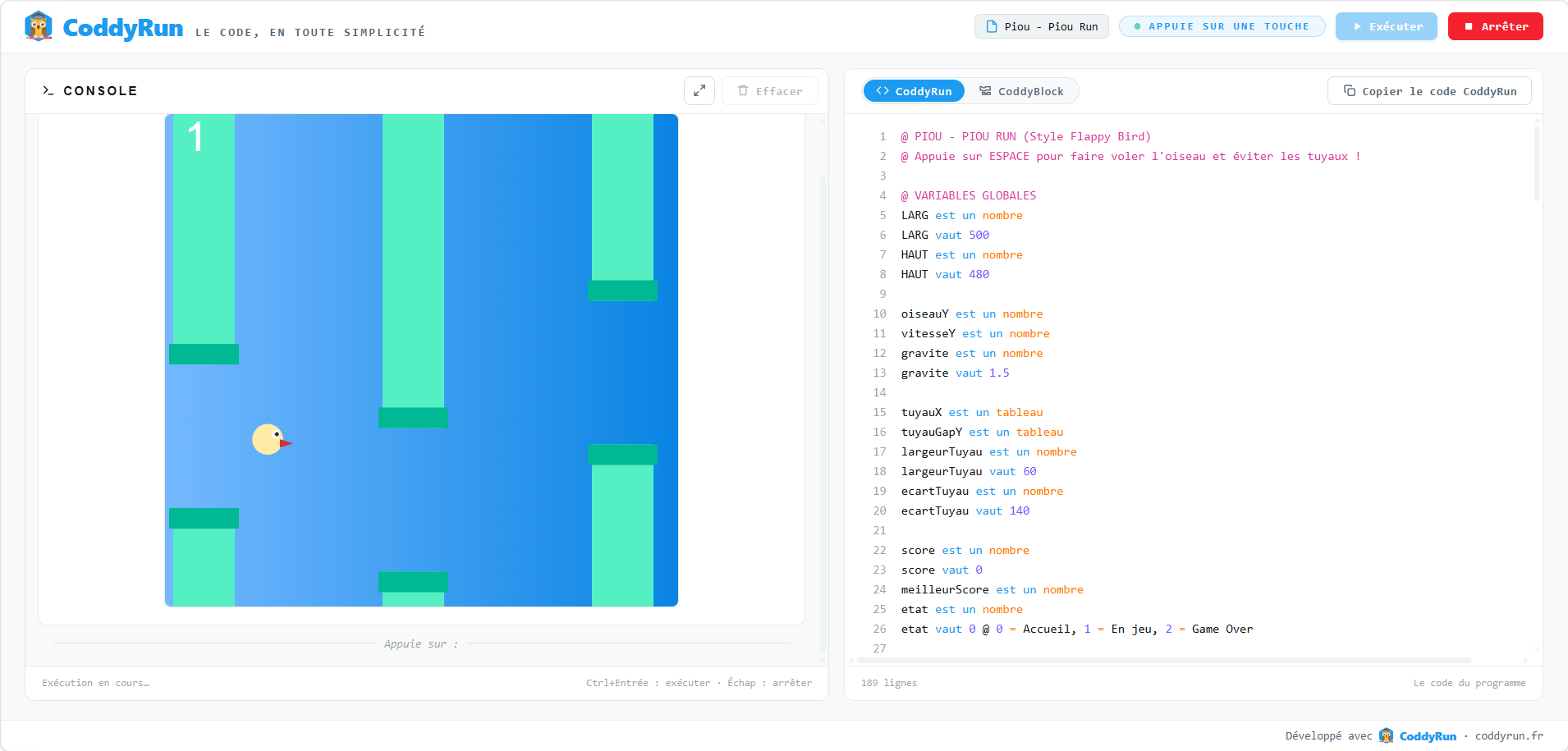Click the 'Appuie sur une touche' status badge
The width and height of the screenshot is (1568, 751).
click(1222, 26)
